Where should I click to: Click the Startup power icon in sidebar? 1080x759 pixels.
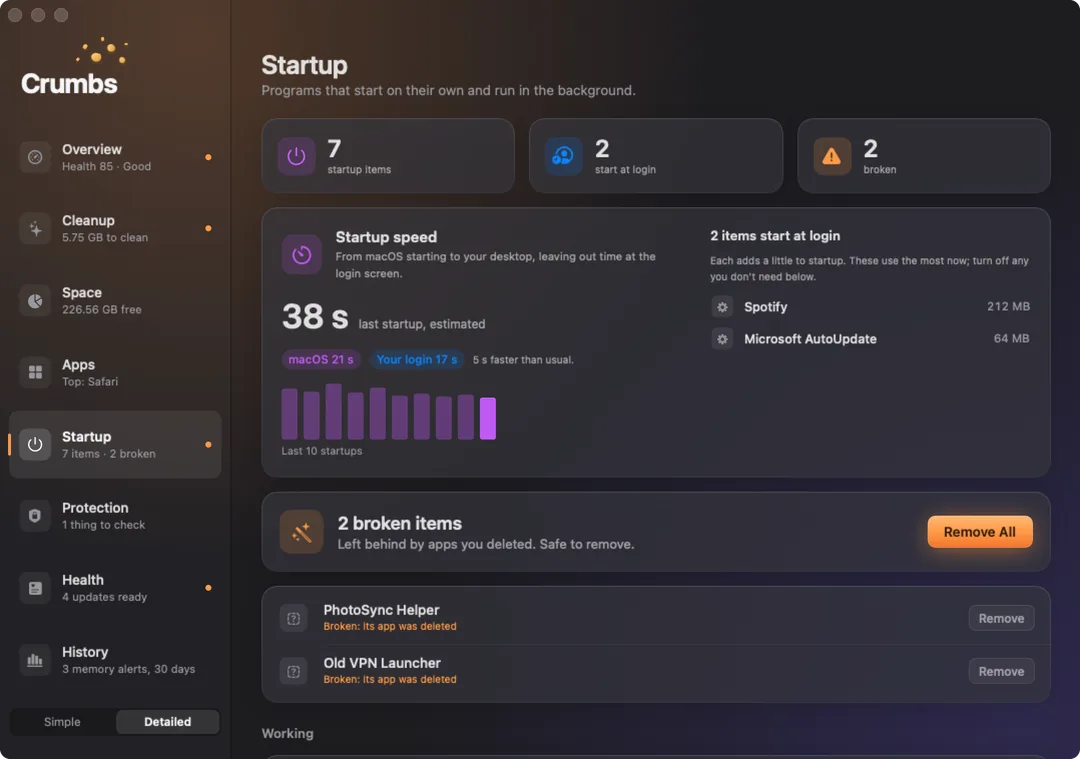[35, 445]
